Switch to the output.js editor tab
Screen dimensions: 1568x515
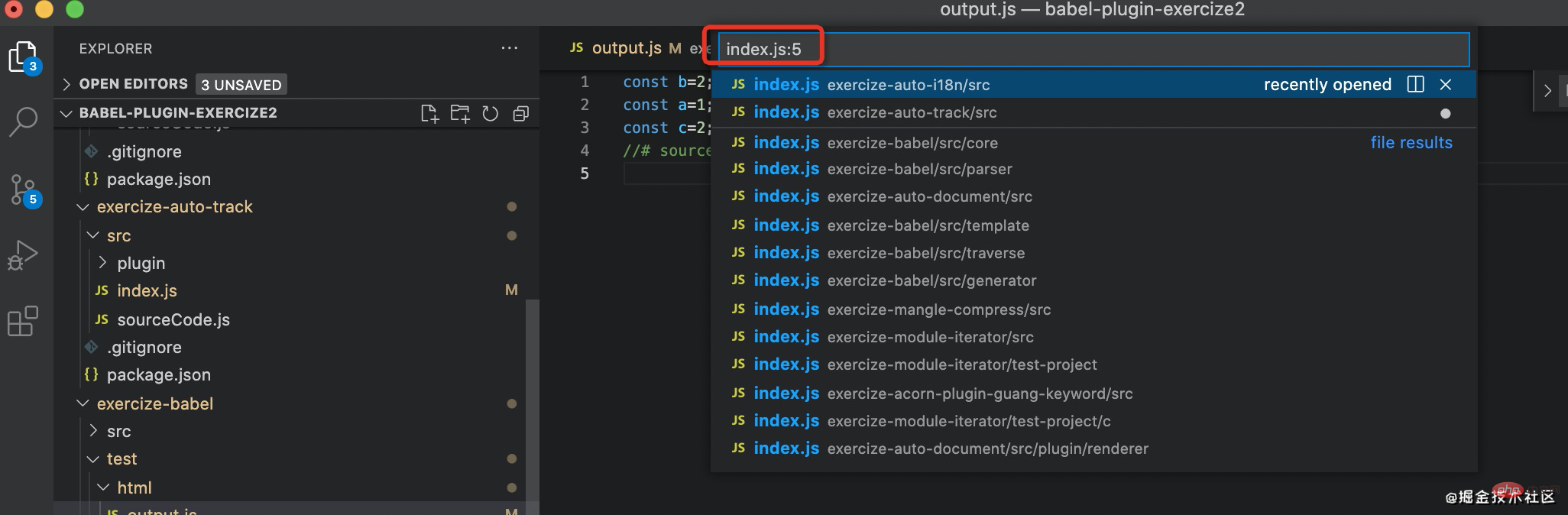626,48
